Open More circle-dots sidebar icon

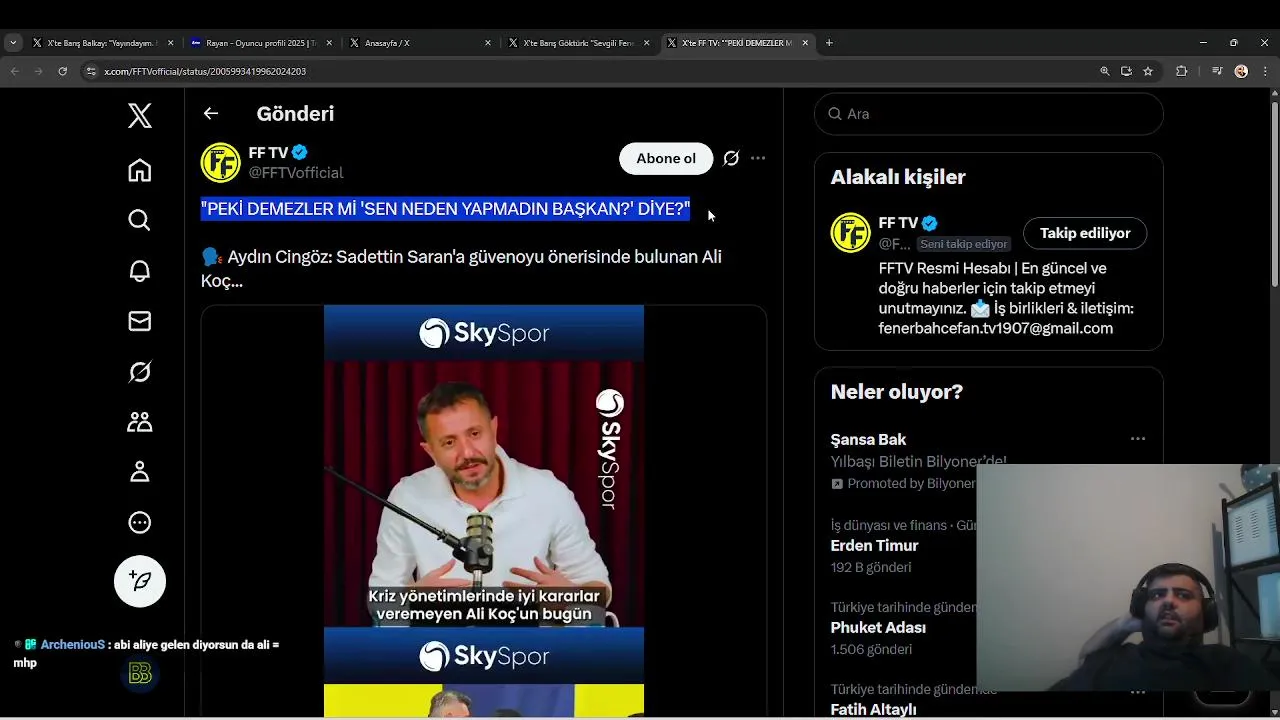140,522
